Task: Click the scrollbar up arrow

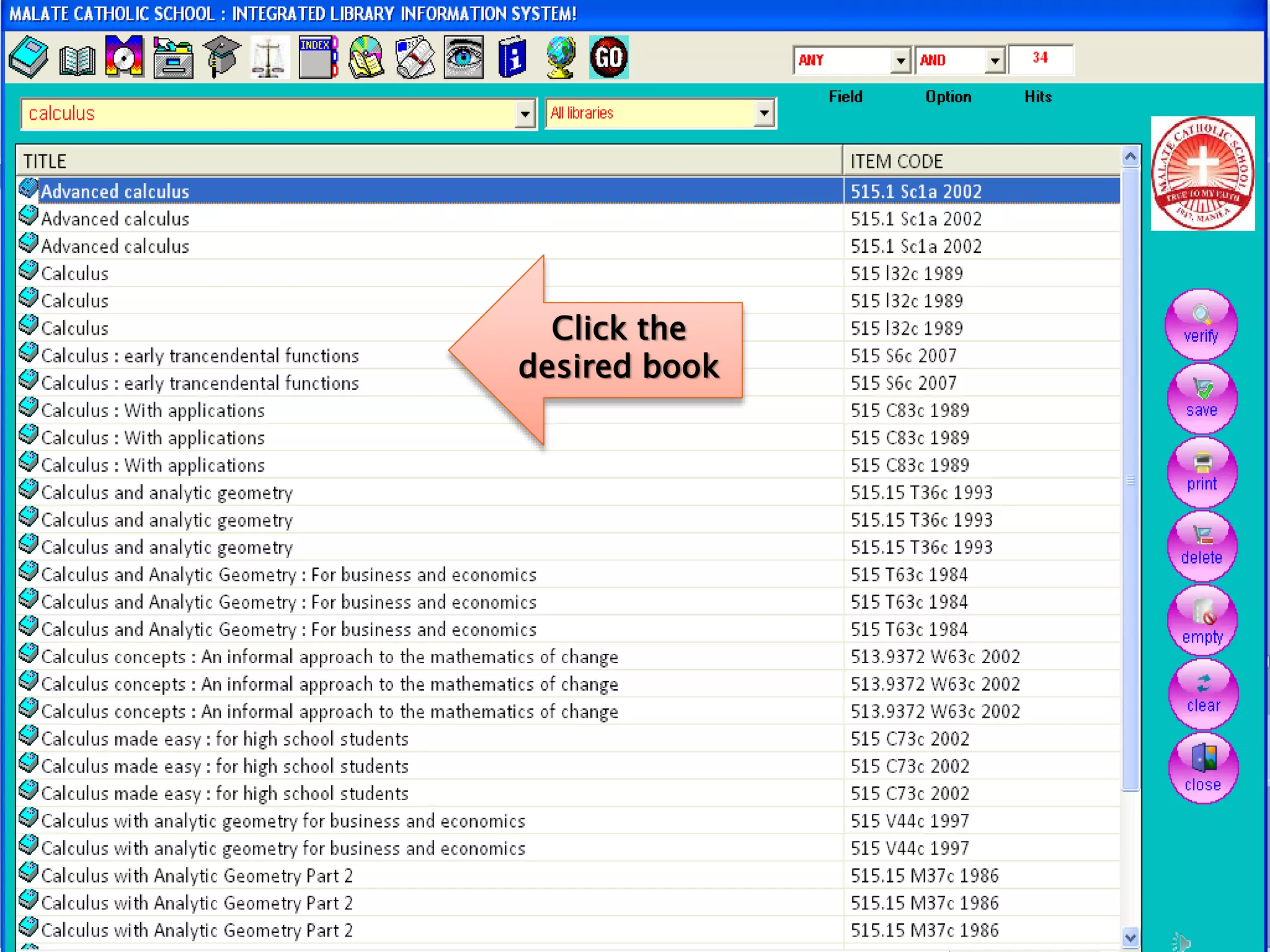Action: pyautogui.click(x=1130, y=156)
